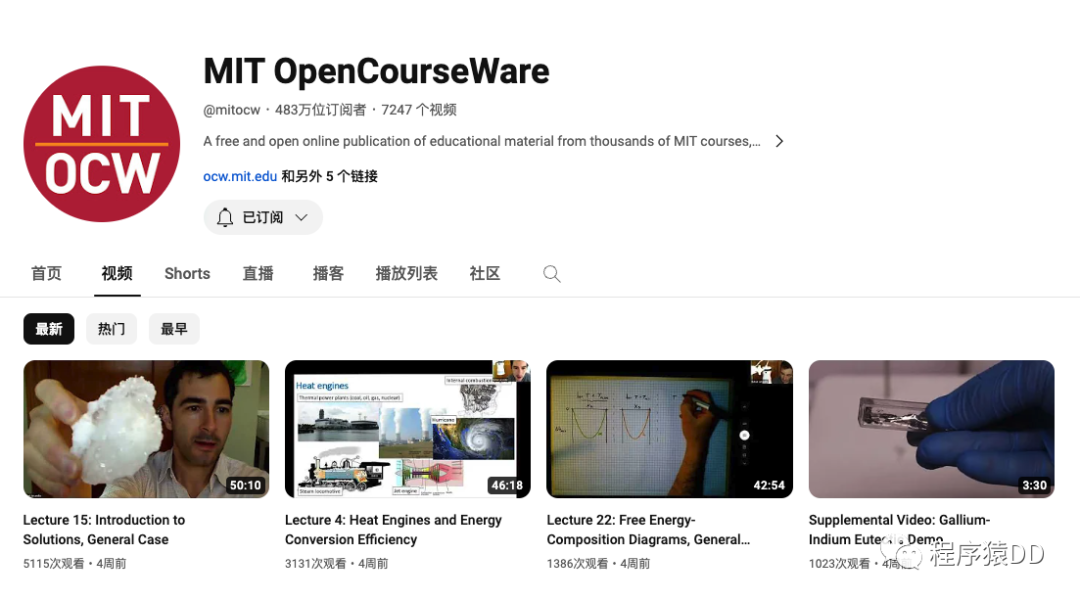Switch to the Shorts tab
The height and width of the screenshot is (601, 1080).
187,273
